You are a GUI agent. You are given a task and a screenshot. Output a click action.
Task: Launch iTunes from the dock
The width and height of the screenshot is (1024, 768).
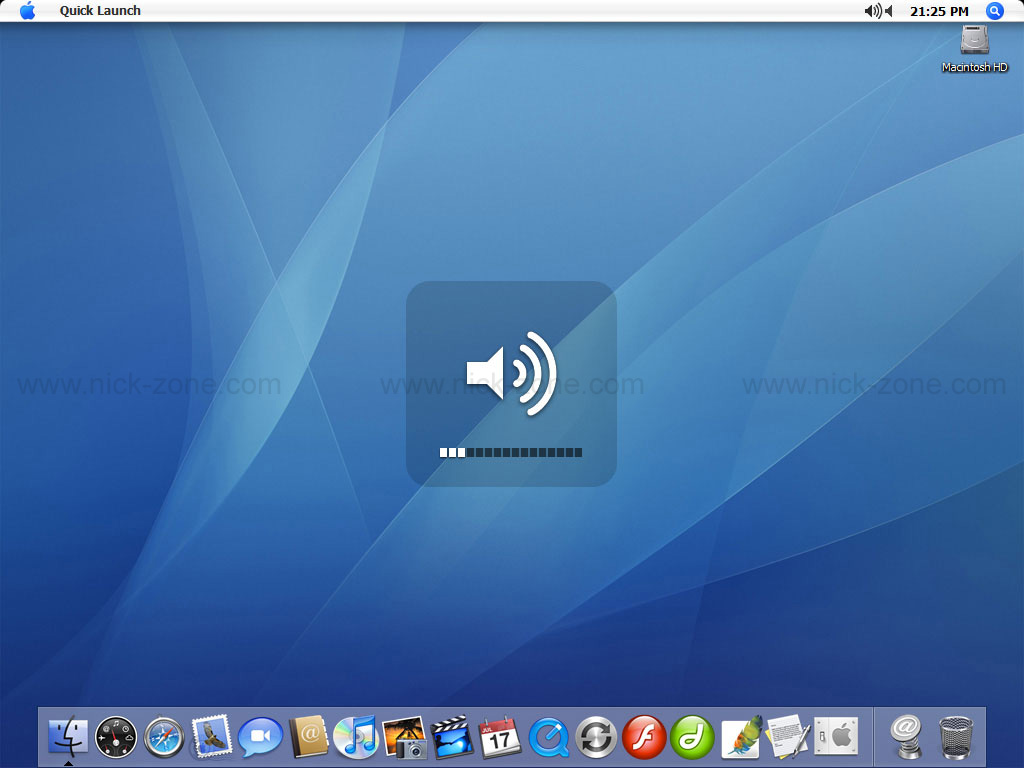click(x=356, y=737)
